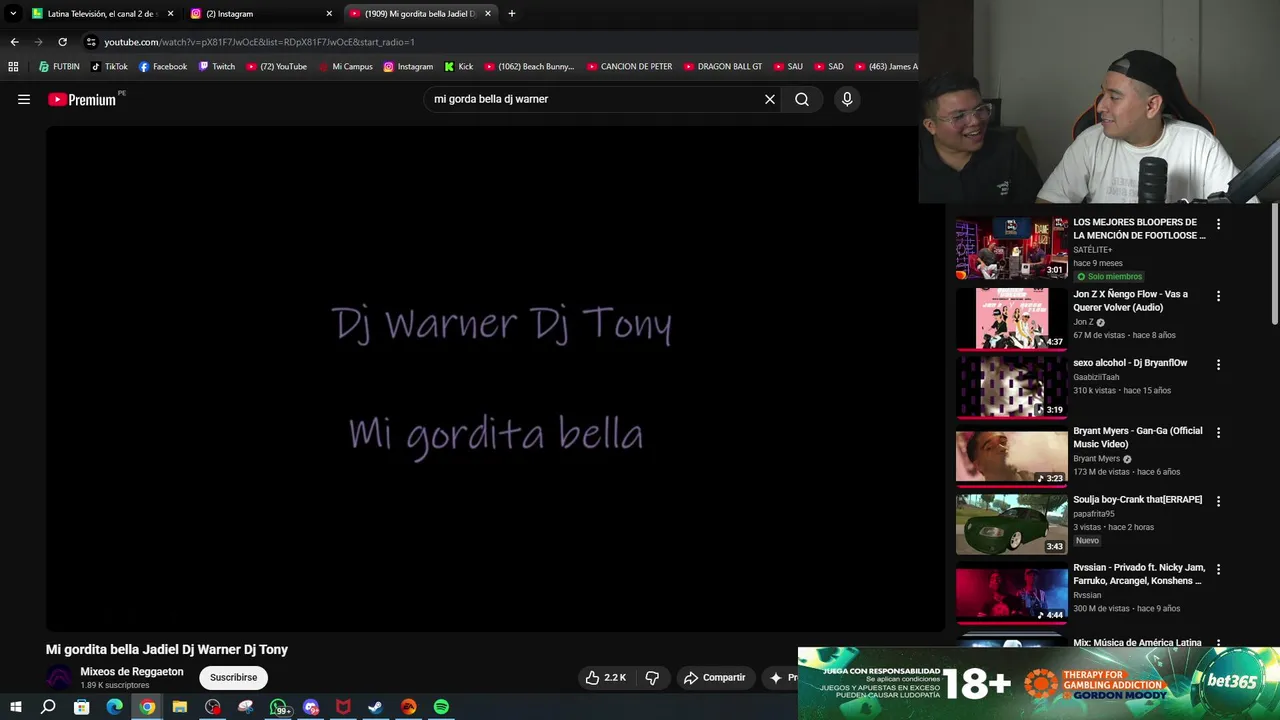Open options for Soulja boy Crank that video
The width and height of the screenshot is (1280, 720).
(1218, 501)
